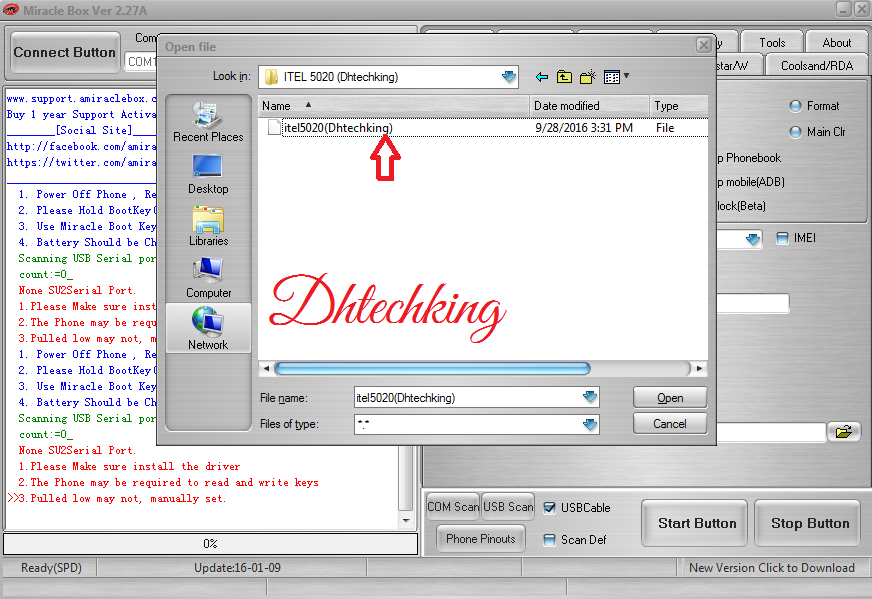Click Ready(SPD) in status bar

coord(51,567)
